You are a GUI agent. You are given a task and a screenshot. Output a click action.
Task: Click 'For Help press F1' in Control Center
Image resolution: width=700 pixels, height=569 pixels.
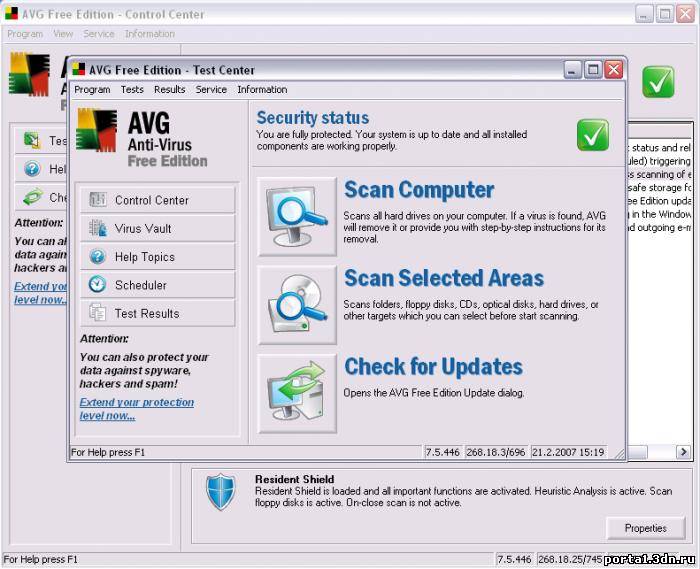click(x=40, y=559)
